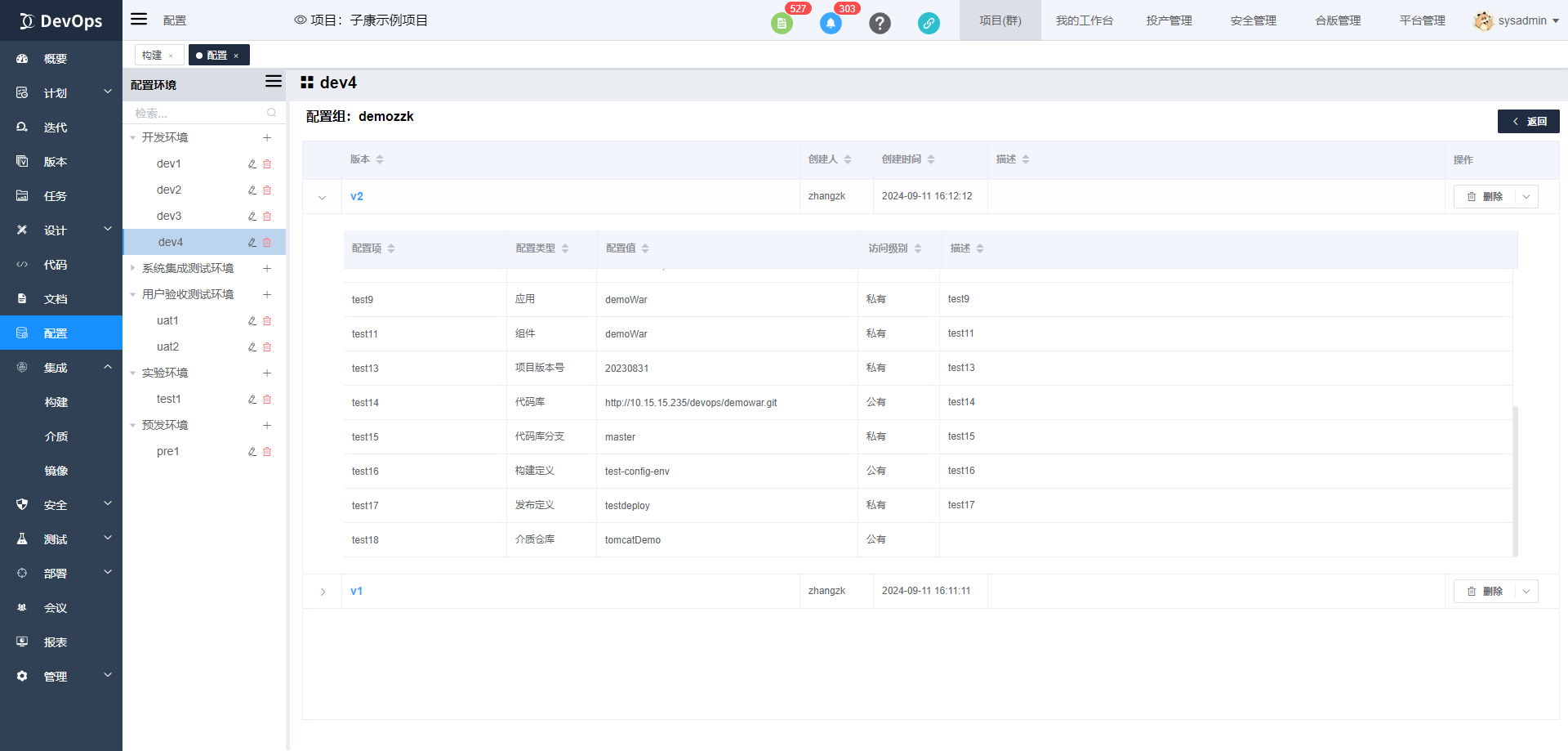
Task: Sort by 创建时间 column header
Action: [907, 159]
